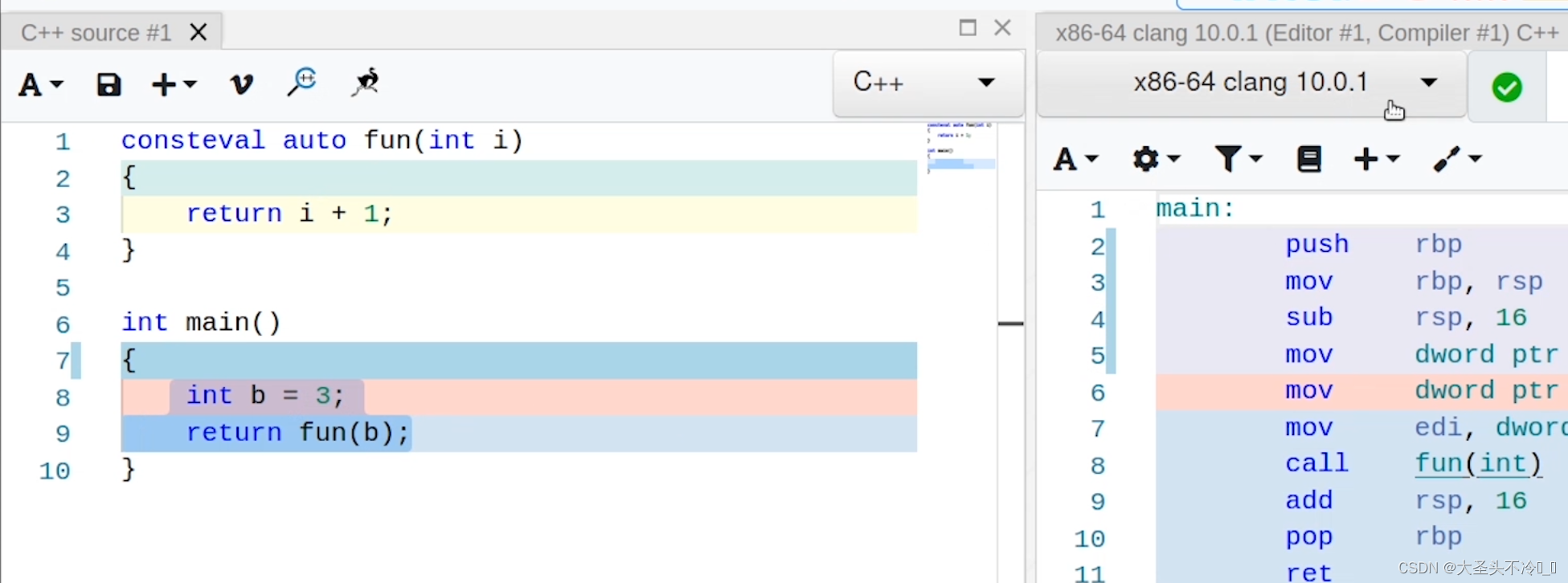Open the compiler Add tool wrench menu
The height and width of the screenshot is (583, 1568).
(x=1457, y=159)
